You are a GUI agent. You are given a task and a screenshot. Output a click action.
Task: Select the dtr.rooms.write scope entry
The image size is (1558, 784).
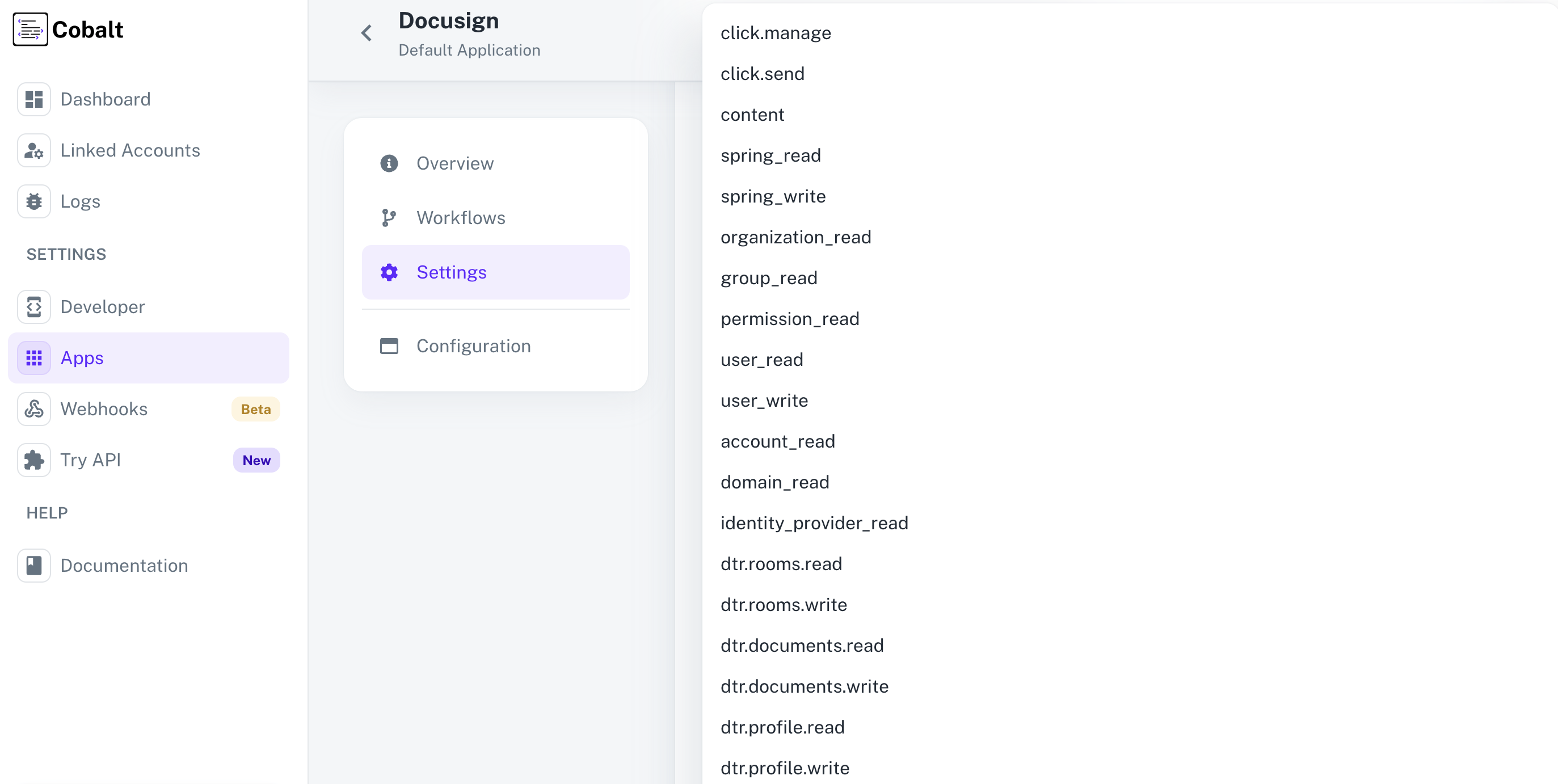[783, 604]
